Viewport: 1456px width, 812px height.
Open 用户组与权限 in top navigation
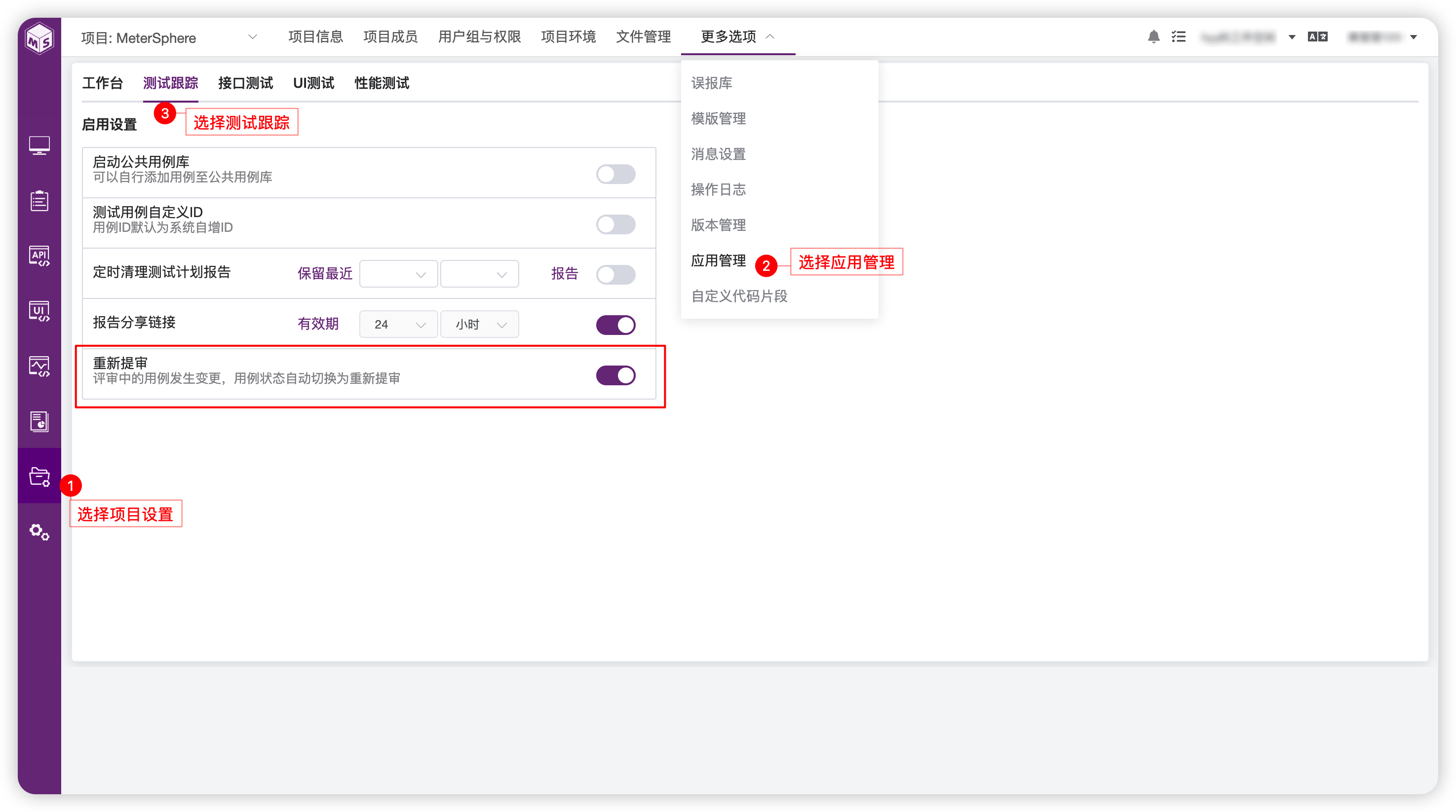click(479, 37)
